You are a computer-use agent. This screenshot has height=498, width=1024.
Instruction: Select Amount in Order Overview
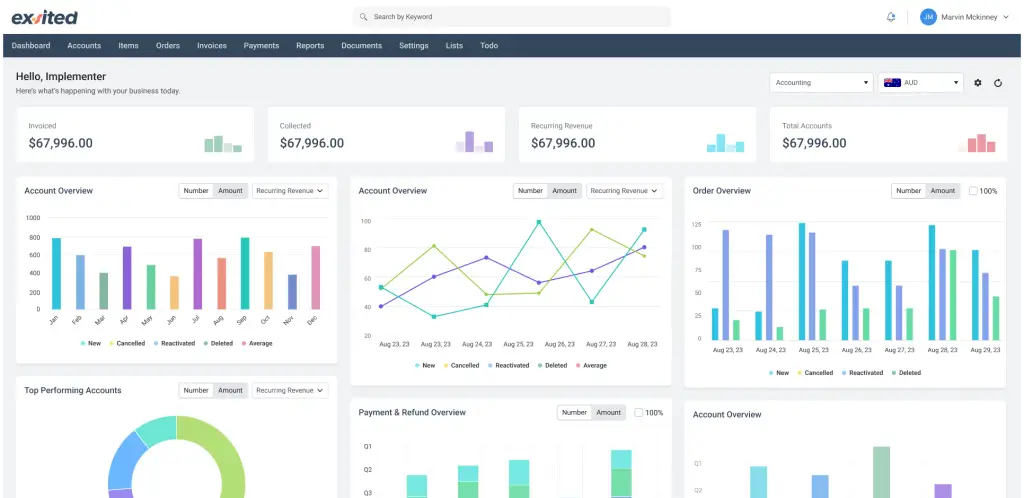coord(943,191)
